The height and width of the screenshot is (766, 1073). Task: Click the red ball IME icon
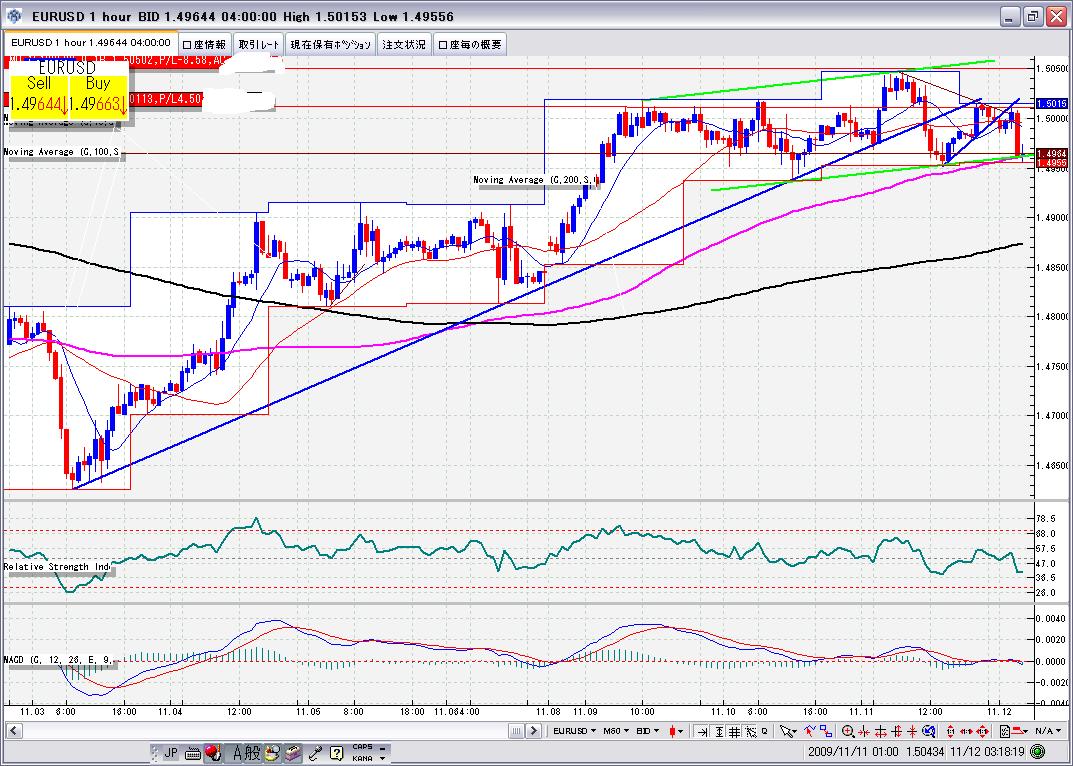(213, 753)
